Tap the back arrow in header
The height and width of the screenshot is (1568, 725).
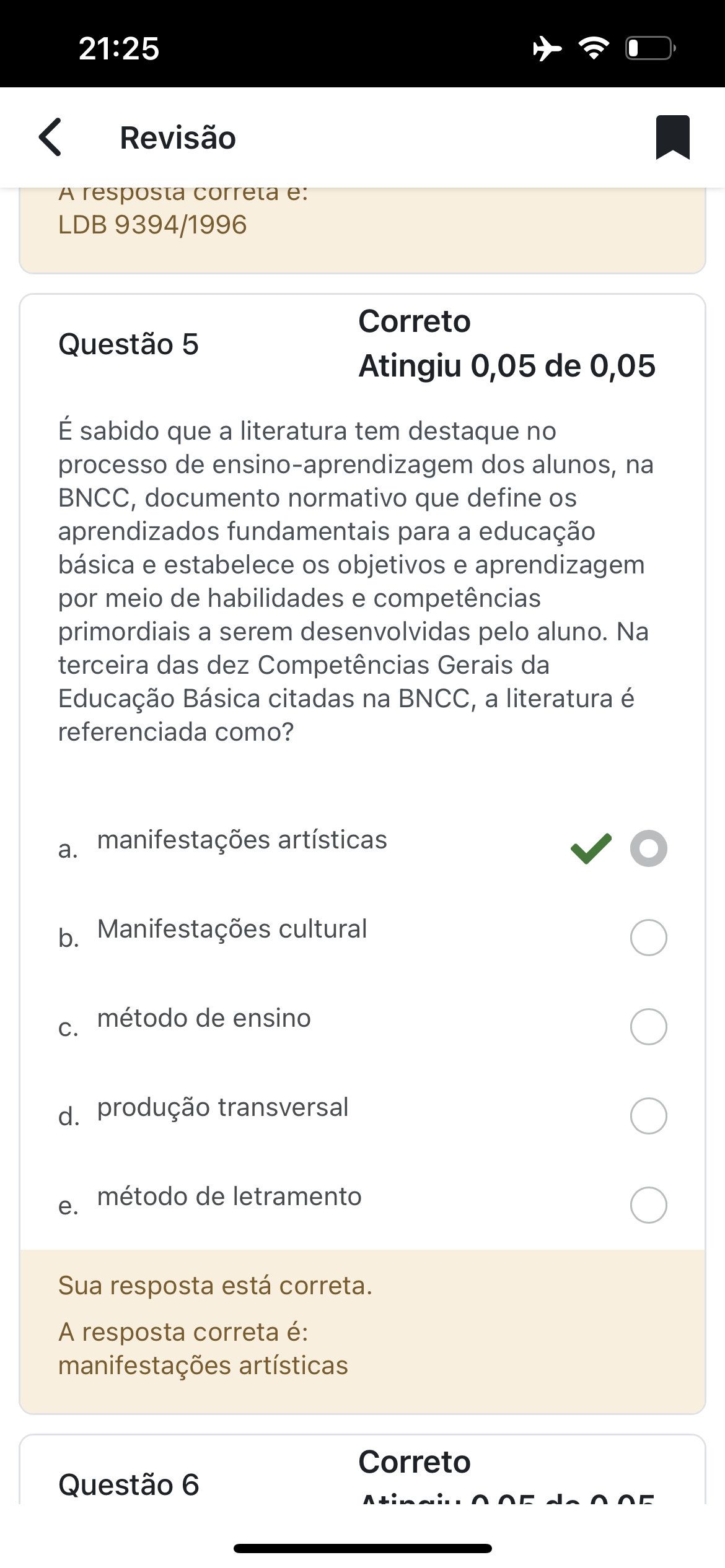click(x=51, y=137)
